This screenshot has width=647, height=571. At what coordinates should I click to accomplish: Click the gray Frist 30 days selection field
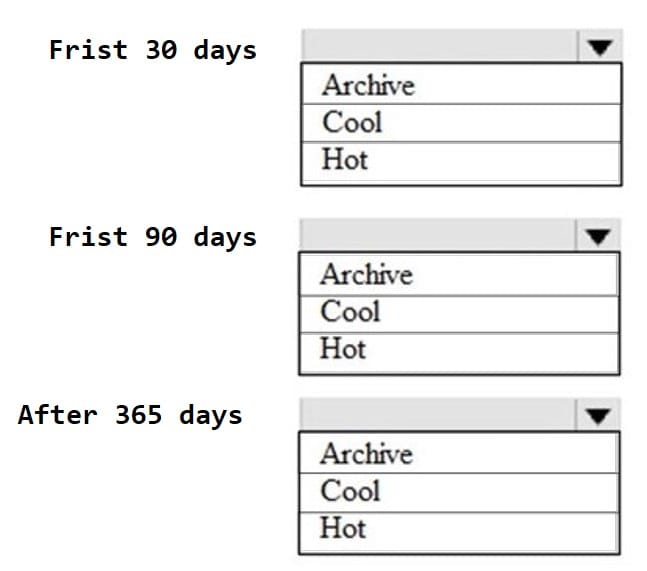[438, 45]
